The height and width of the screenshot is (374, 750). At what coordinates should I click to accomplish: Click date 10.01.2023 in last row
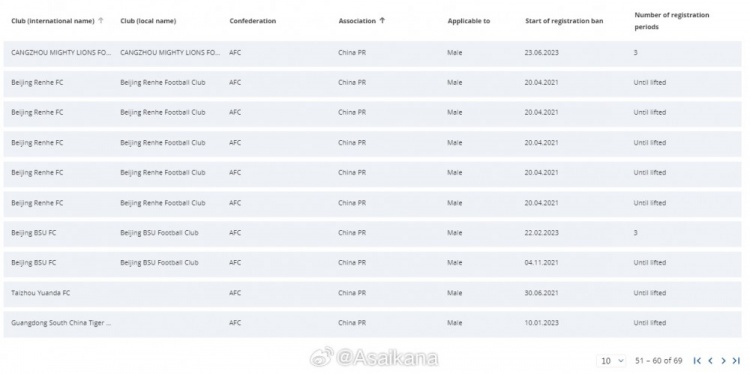[x=541, y=323]
